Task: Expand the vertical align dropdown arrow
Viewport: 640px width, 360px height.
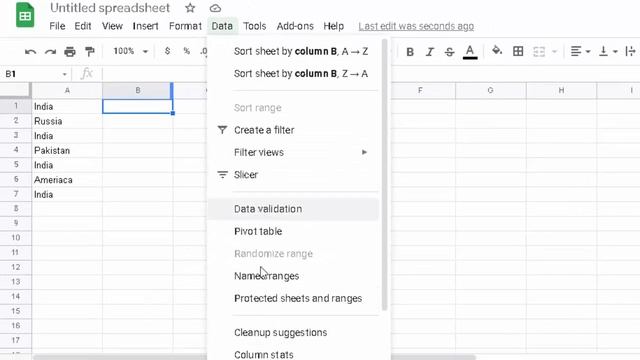Action: pos(615,52)
